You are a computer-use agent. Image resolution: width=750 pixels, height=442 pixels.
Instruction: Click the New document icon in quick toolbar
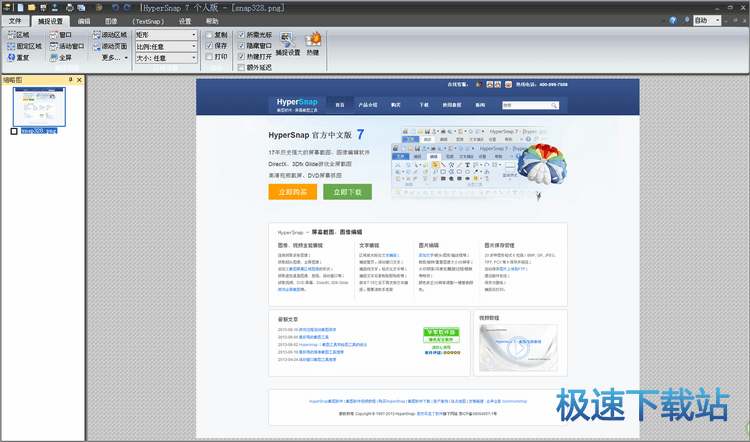[21, 7]
